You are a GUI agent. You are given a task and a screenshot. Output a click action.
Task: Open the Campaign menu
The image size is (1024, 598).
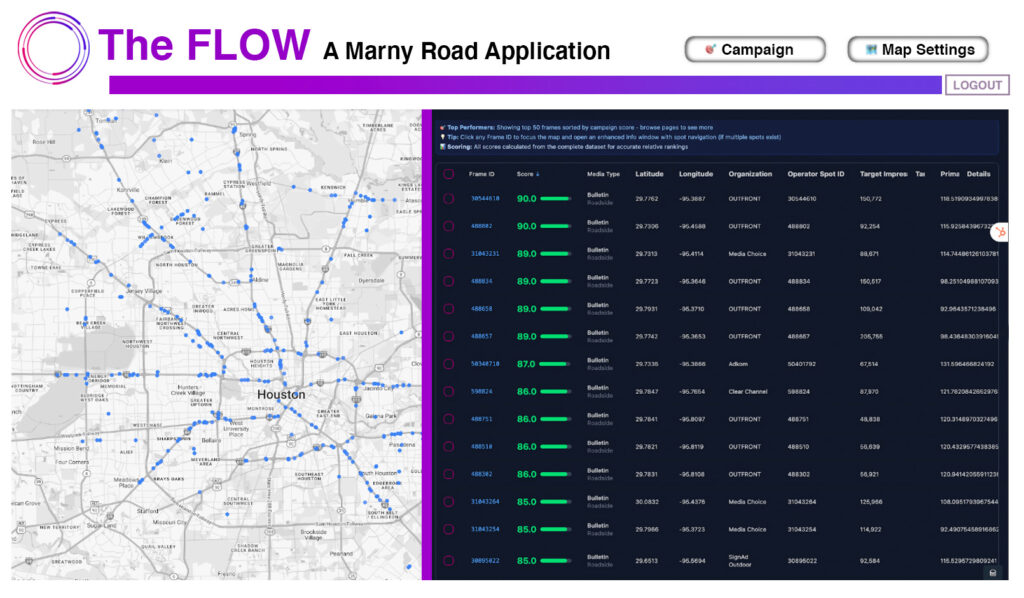click(x=755, y=49)
